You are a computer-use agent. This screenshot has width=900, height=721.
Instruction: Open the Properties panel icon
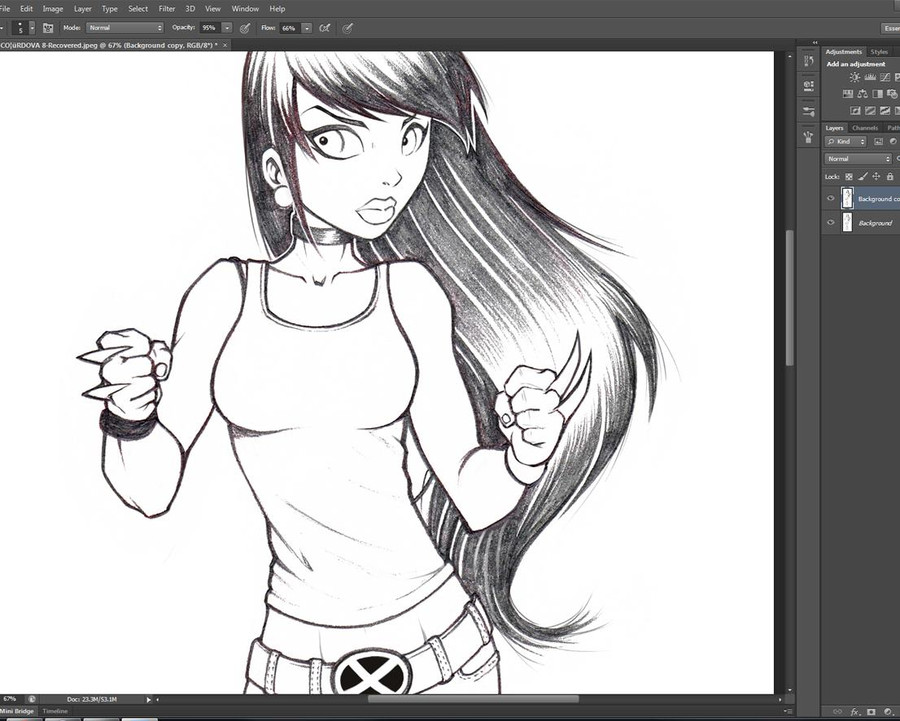[809, 86]
